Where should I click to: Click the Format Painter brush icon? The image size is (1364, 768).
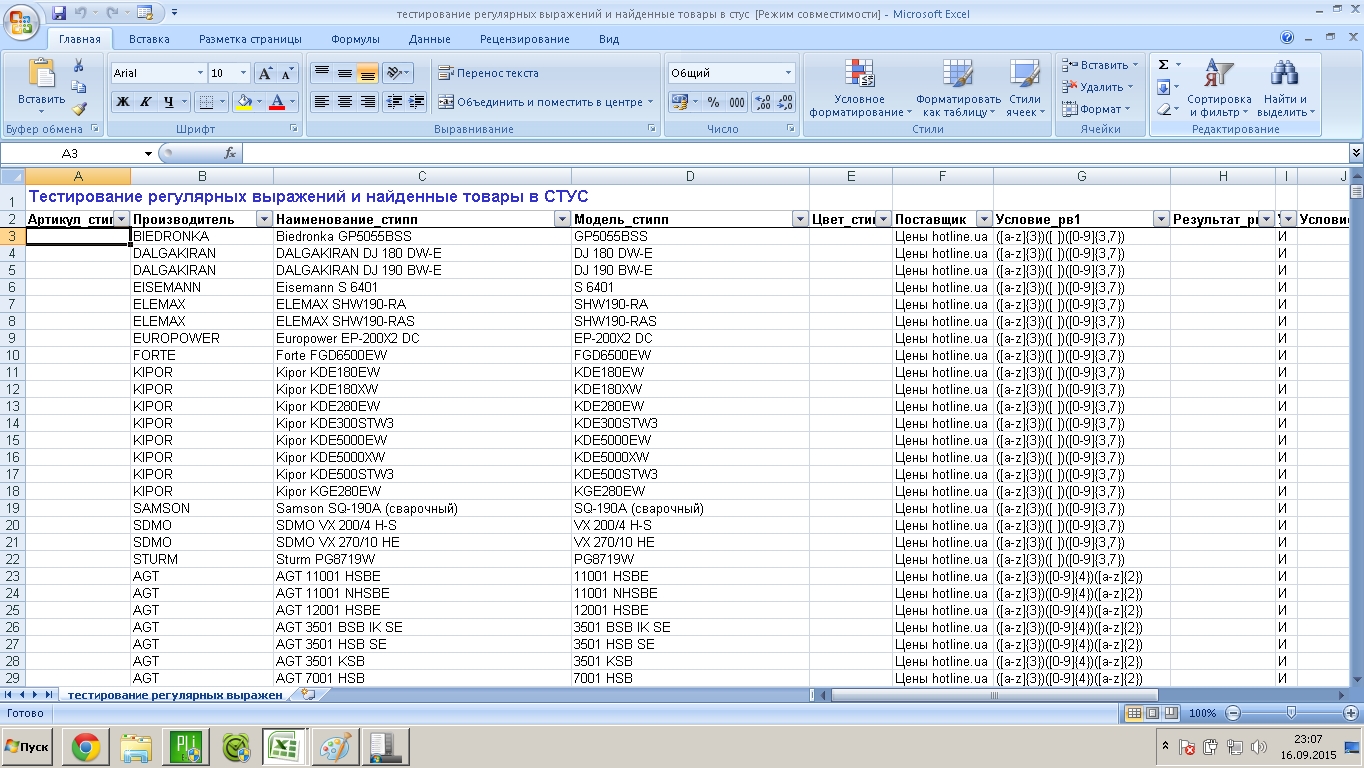point(79,109)
